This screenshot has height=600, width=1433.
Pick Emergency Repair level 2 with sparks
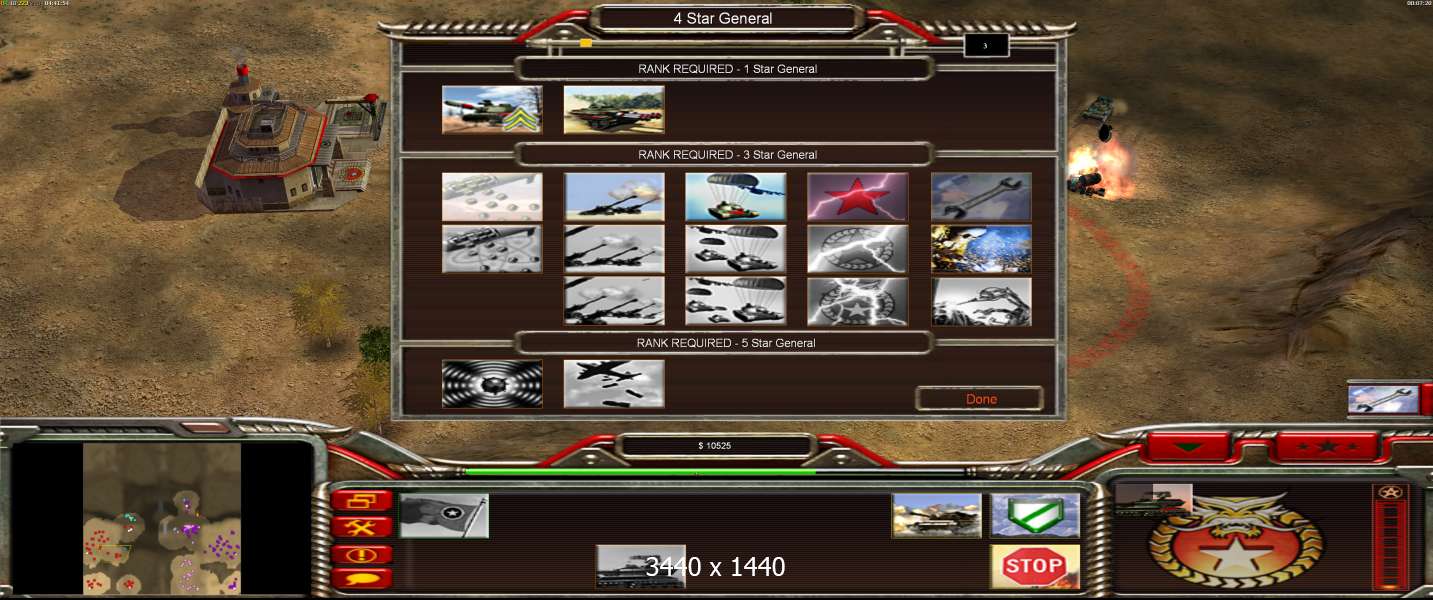click(981, 249)
